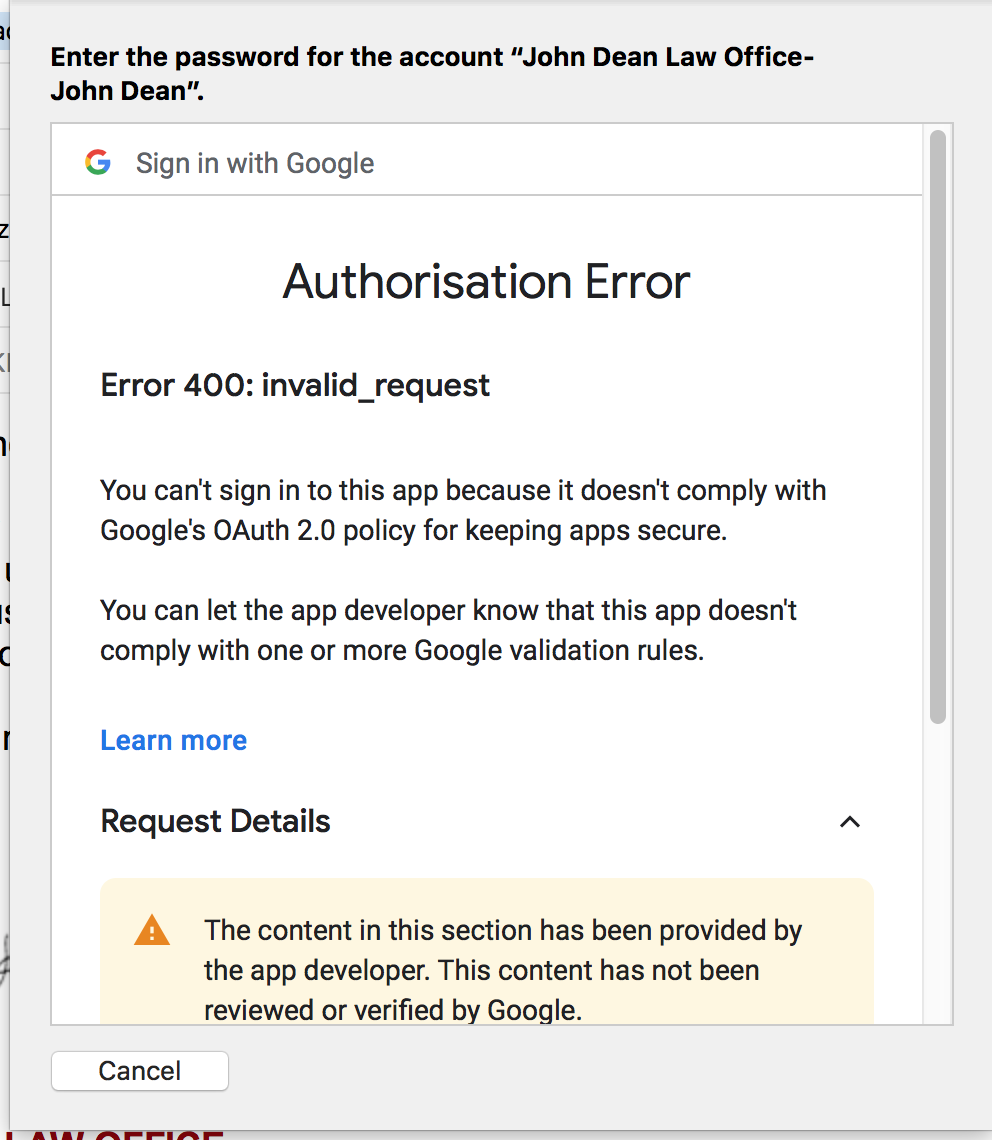Screen dimensions: 992x1140
Task: Click the 'Sign in with Google' header text
Action: [x=255, y=164]
